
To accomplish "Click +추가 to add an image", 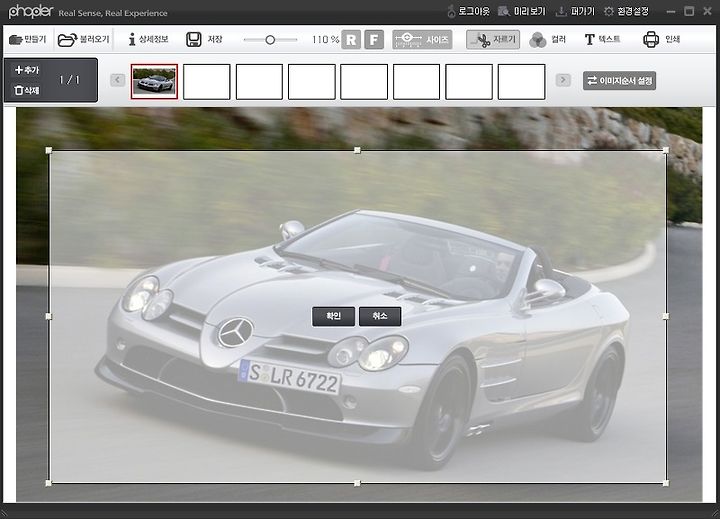I will 27,70.
